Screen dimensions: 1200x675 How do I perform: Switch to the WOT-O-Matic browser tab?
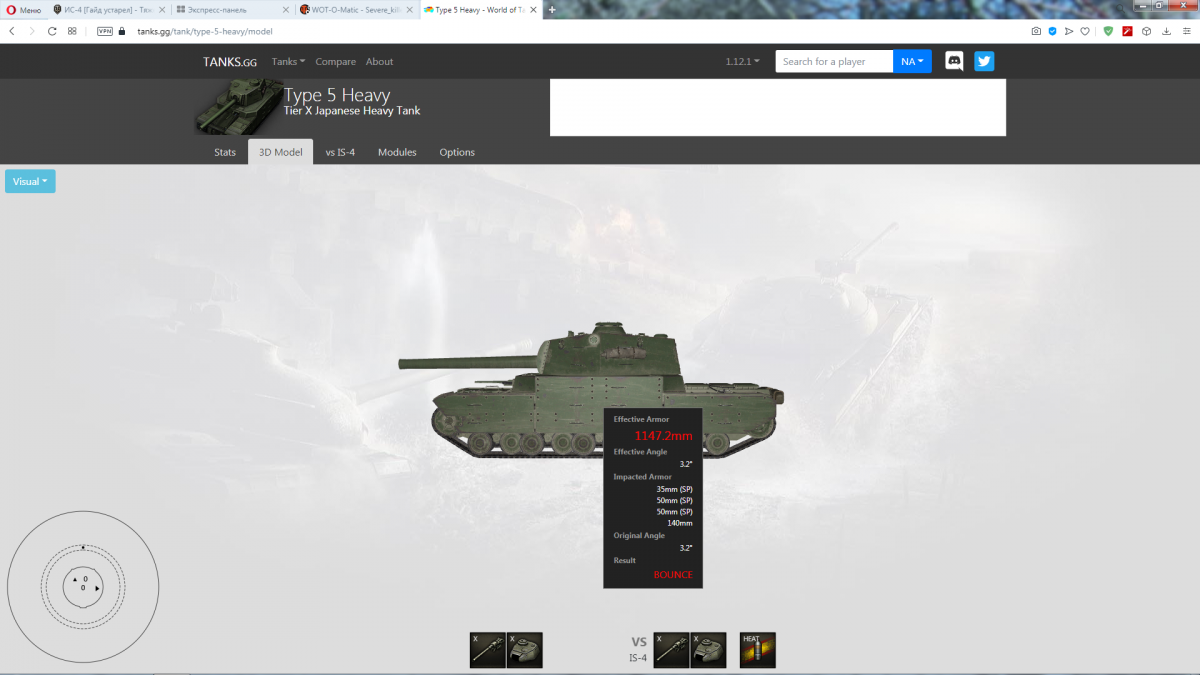pos(357,9)
